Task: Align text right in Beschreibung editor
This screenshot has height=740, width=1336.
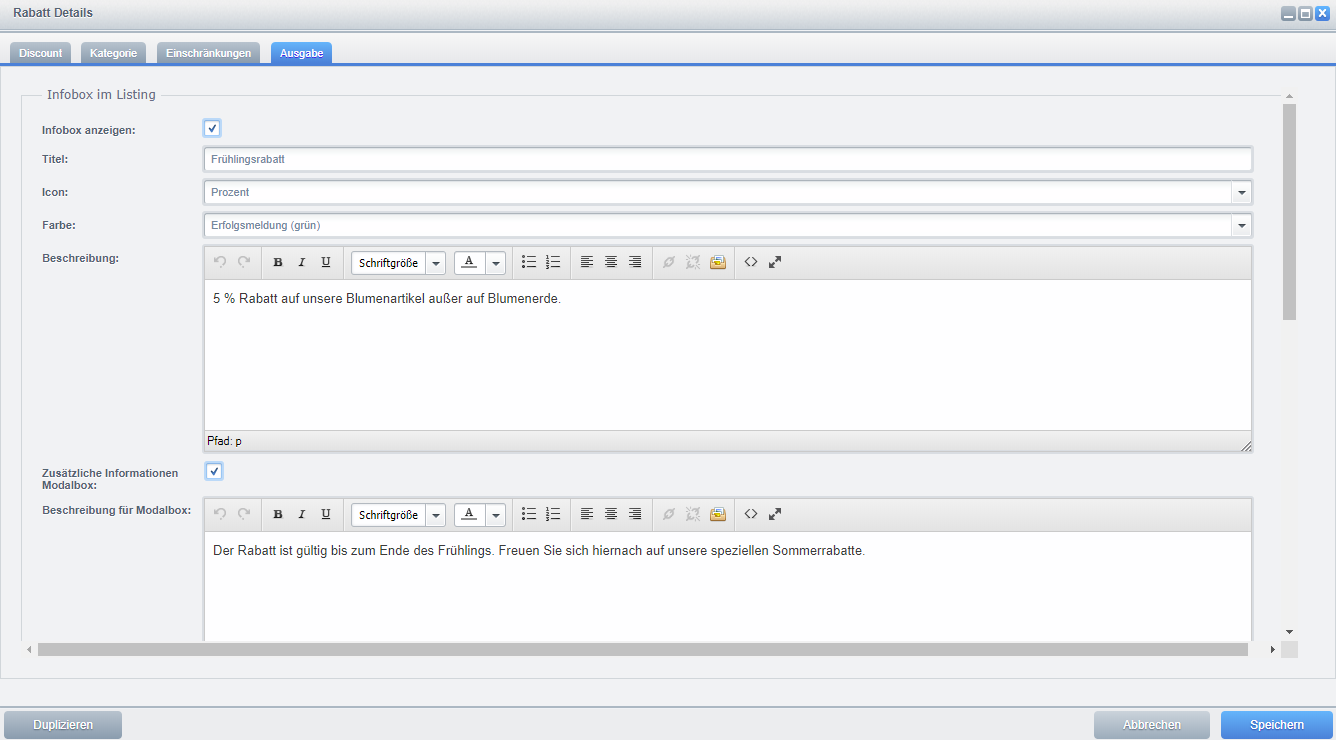Action: pos(635,262)
